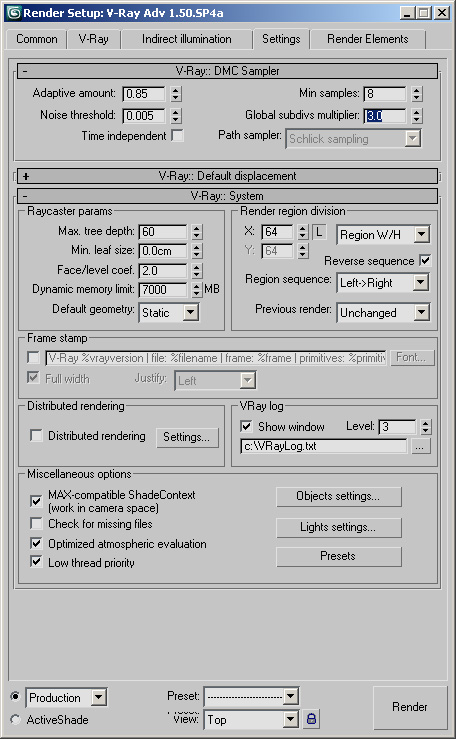456x739 pixels.
Task: Enable the Frame stamp checkbox
Action: [33, 358]
